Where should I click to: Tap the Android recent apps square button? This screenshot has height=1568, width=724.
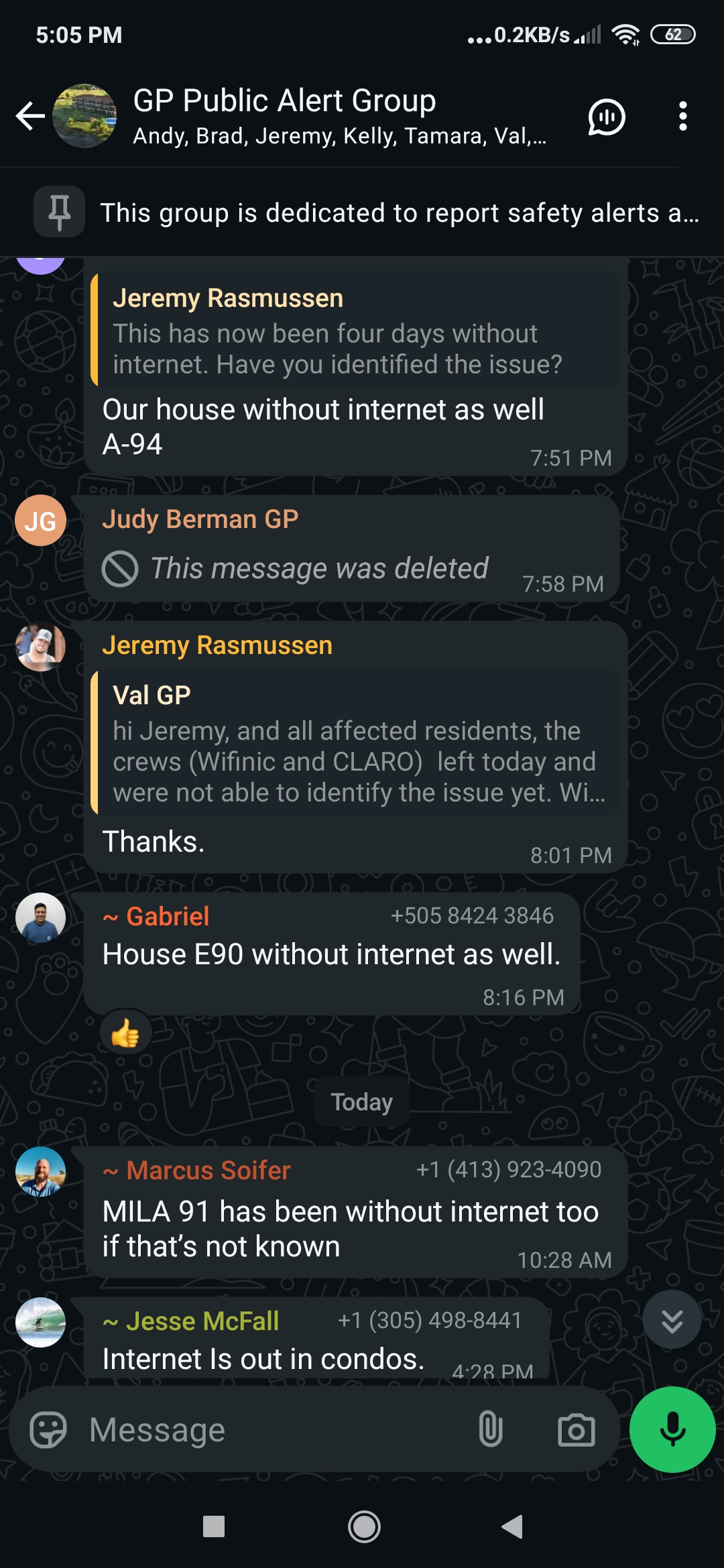click(213, 1527)
